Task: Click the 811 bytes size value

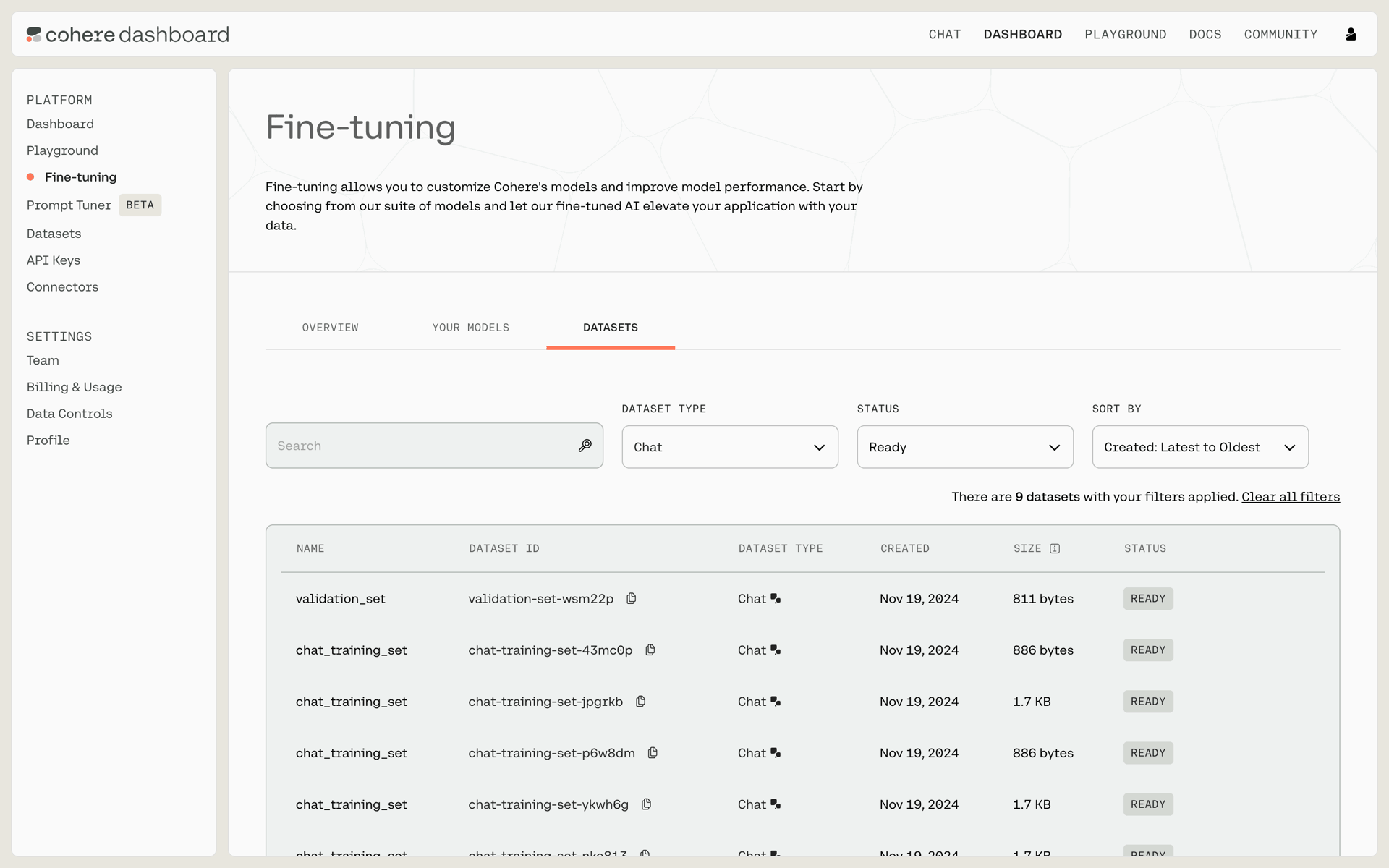Action: [x=1042, y=598]
